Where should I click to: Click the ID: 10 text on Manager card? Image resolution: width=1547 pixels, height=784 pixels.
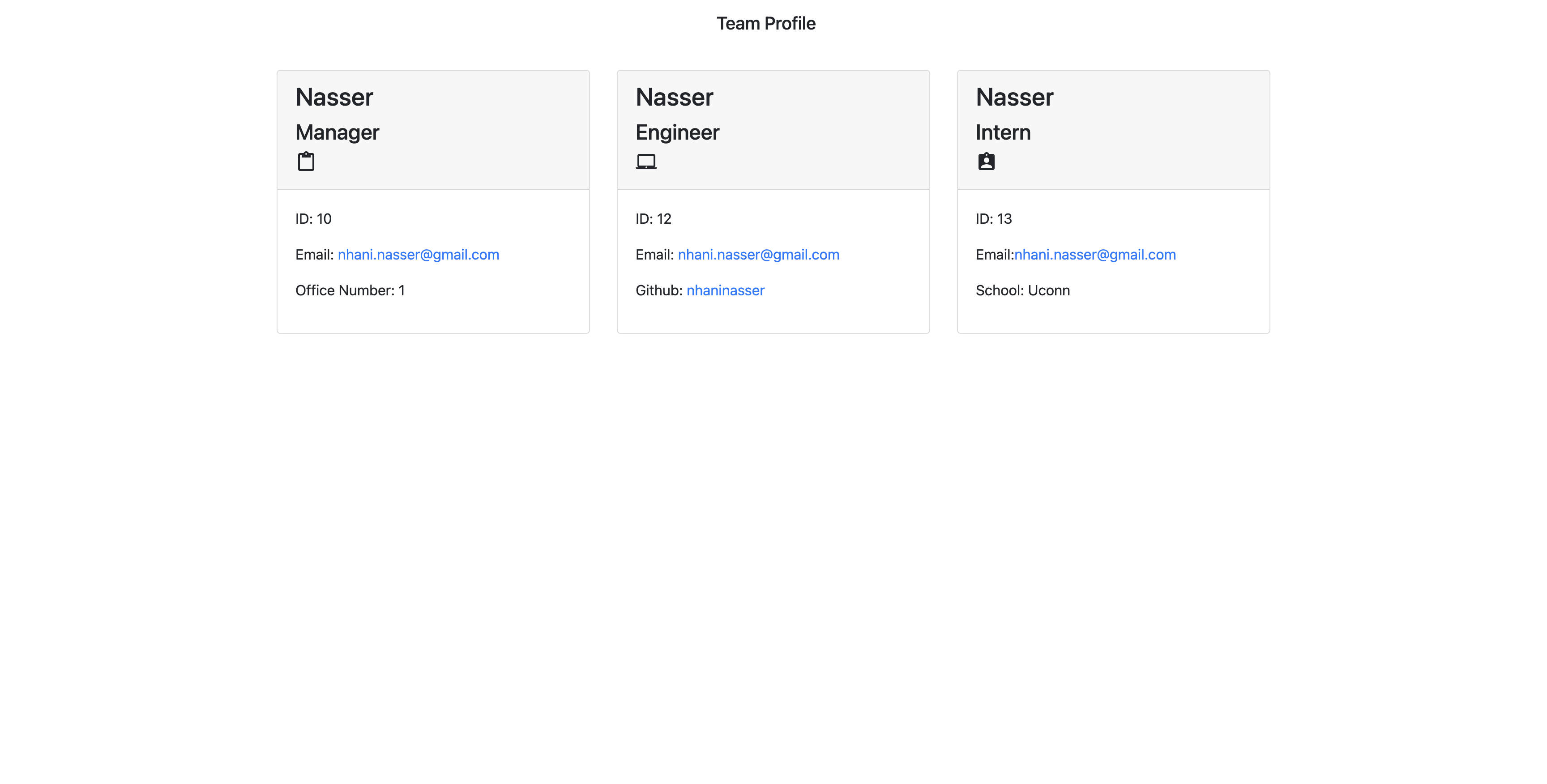tap(313, 218)
